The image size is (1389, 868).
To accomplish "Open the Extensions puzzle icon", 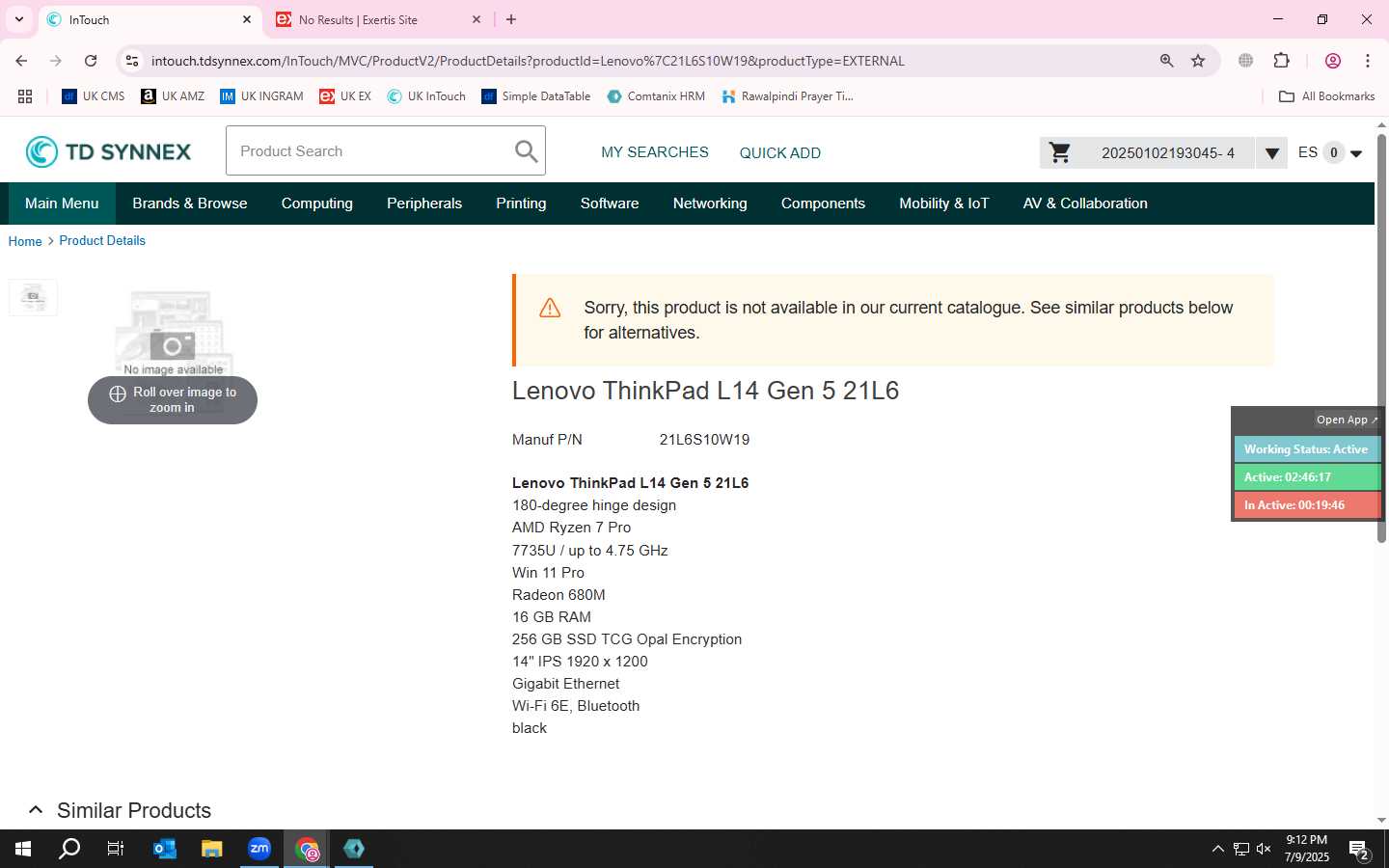I will tap(1282, 61).
